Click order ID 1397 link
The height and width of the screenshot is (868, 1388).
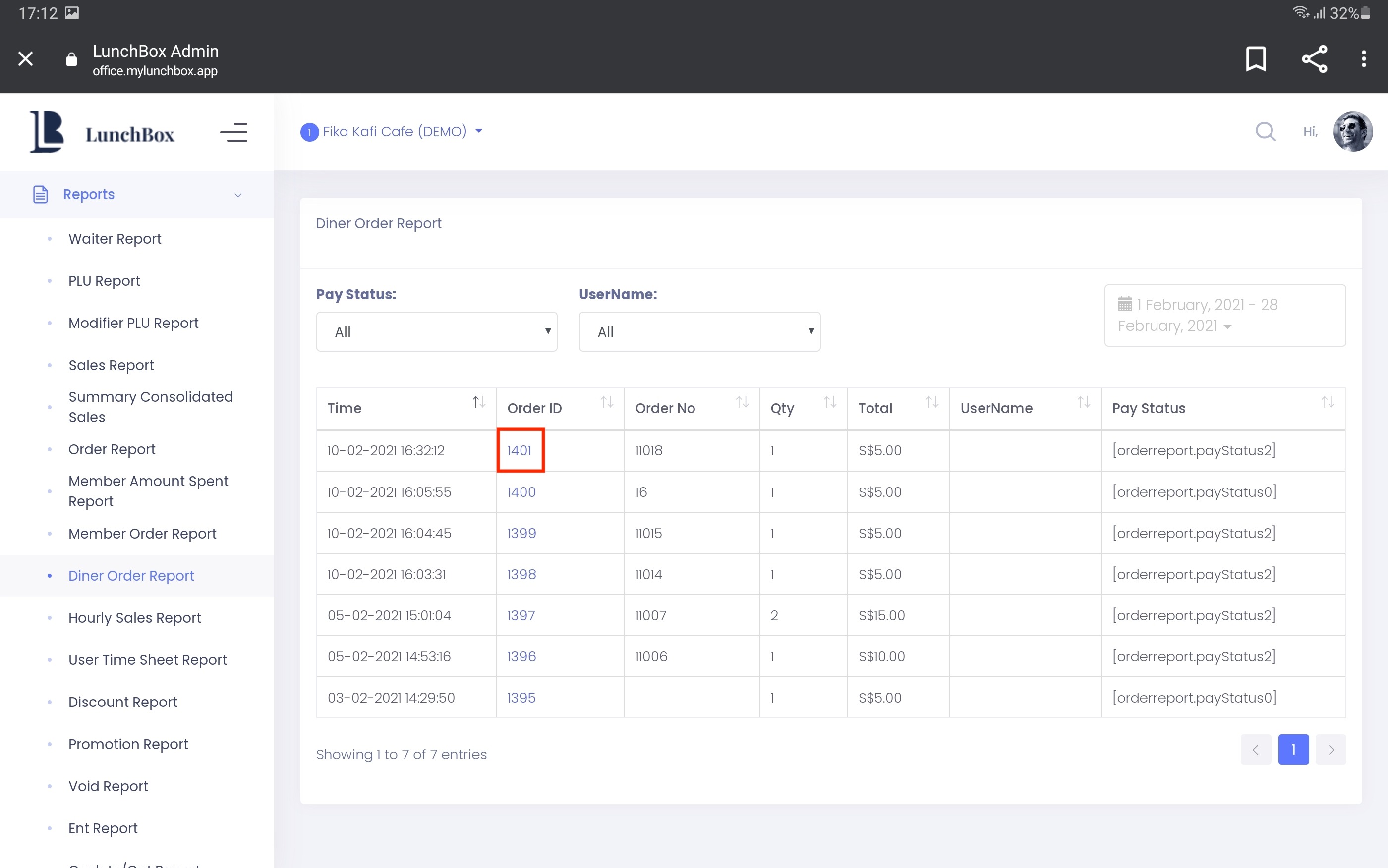pos(521,615)
